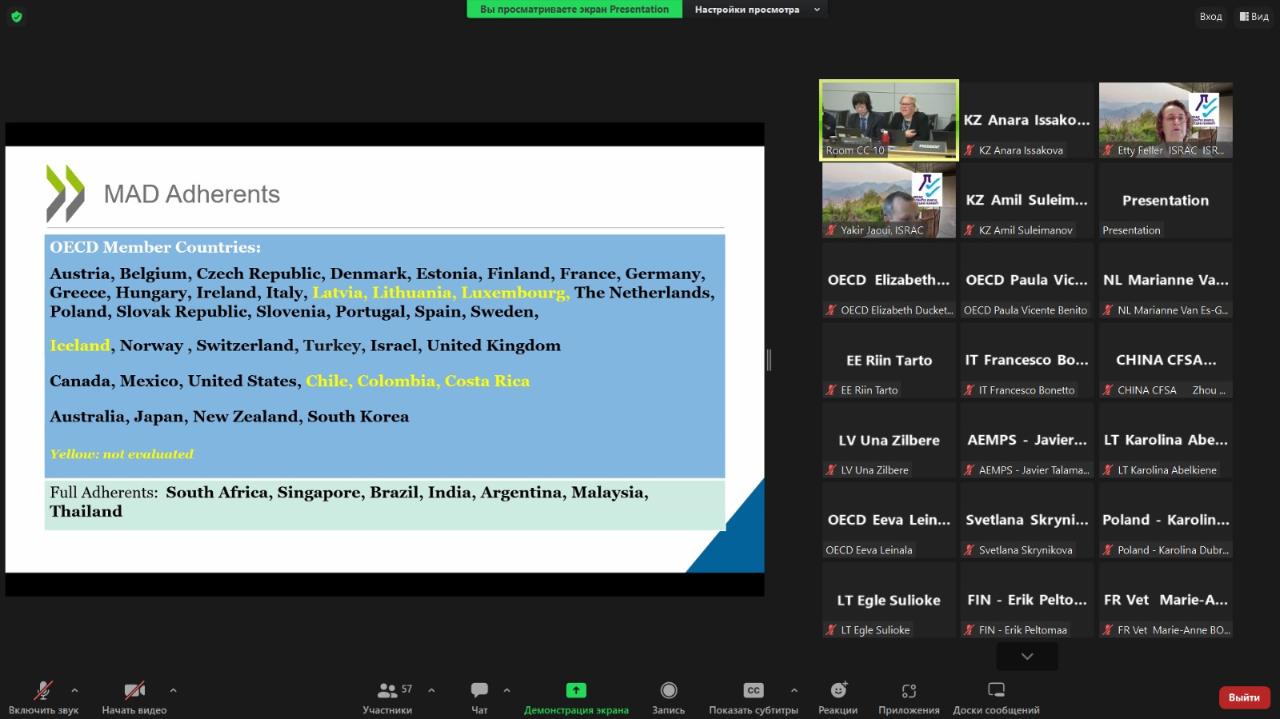Image resolution: width=1280 pixels, height=719 pixels.
Task: Select the FIN - Erik Peltomaa tile
Action: (x=1027, y=600)
